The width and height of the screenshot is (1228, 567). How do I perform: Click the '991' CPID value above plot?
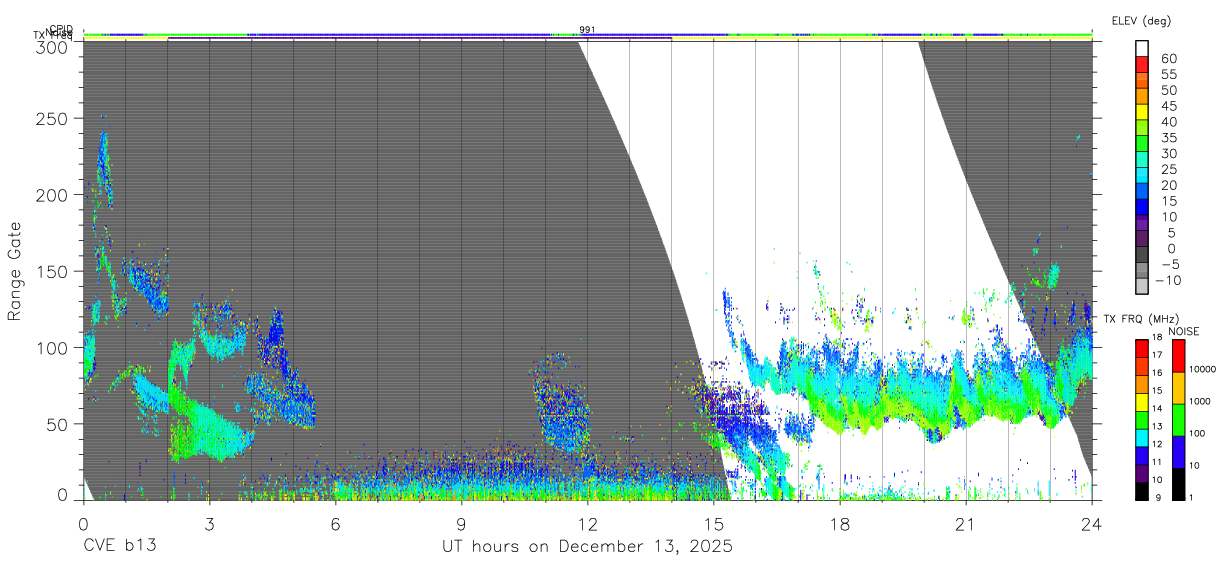point(587,30)
